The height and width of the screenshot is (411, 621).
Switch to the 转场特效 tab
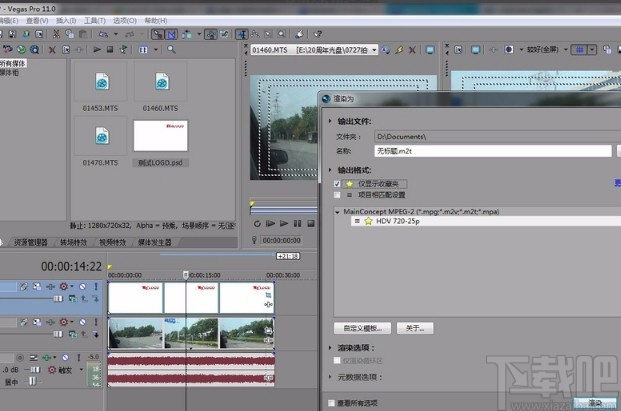[74, 242]
